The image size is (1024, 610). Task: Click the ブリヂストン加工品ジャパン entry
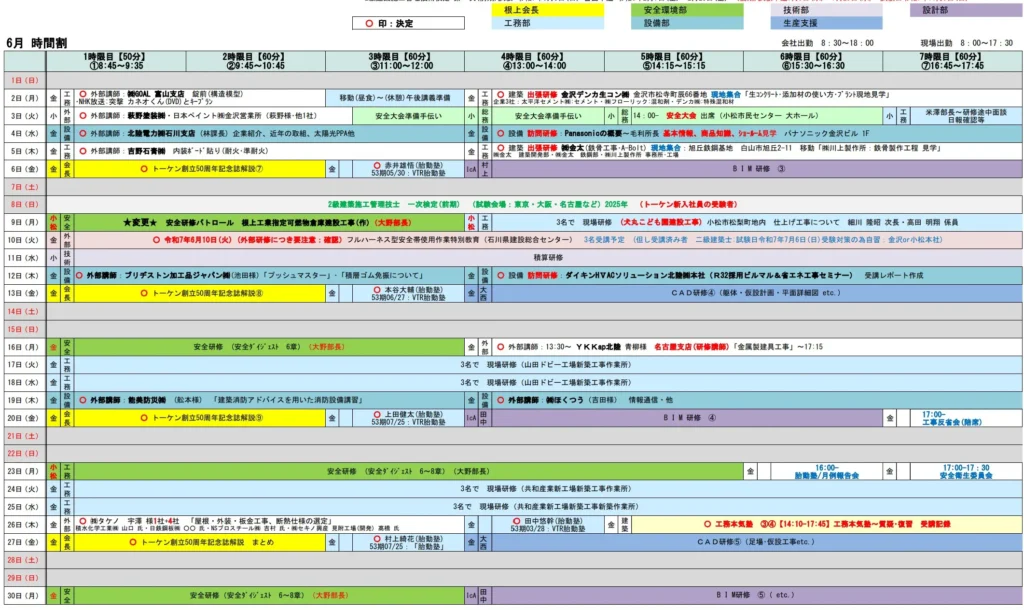pyautogui.click(x=269, y=275)
